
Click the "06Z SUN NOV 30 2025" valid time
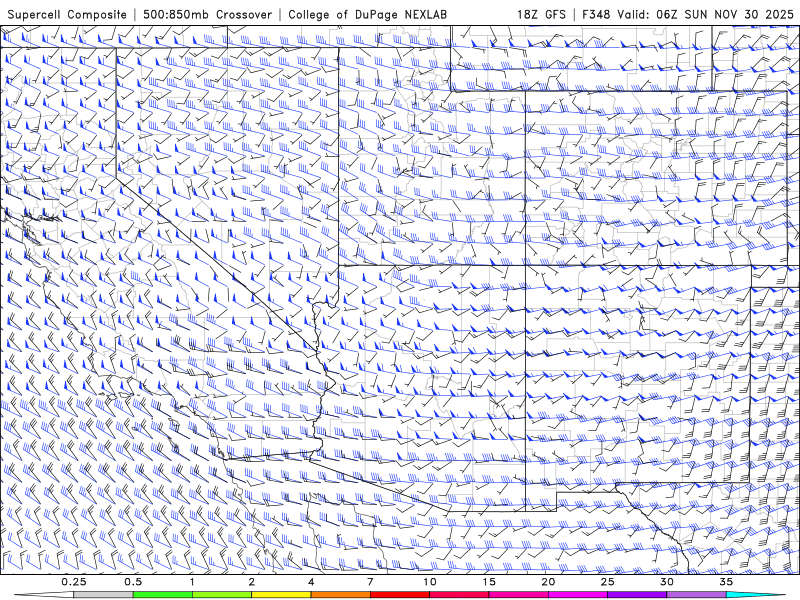tap(725, 15)
